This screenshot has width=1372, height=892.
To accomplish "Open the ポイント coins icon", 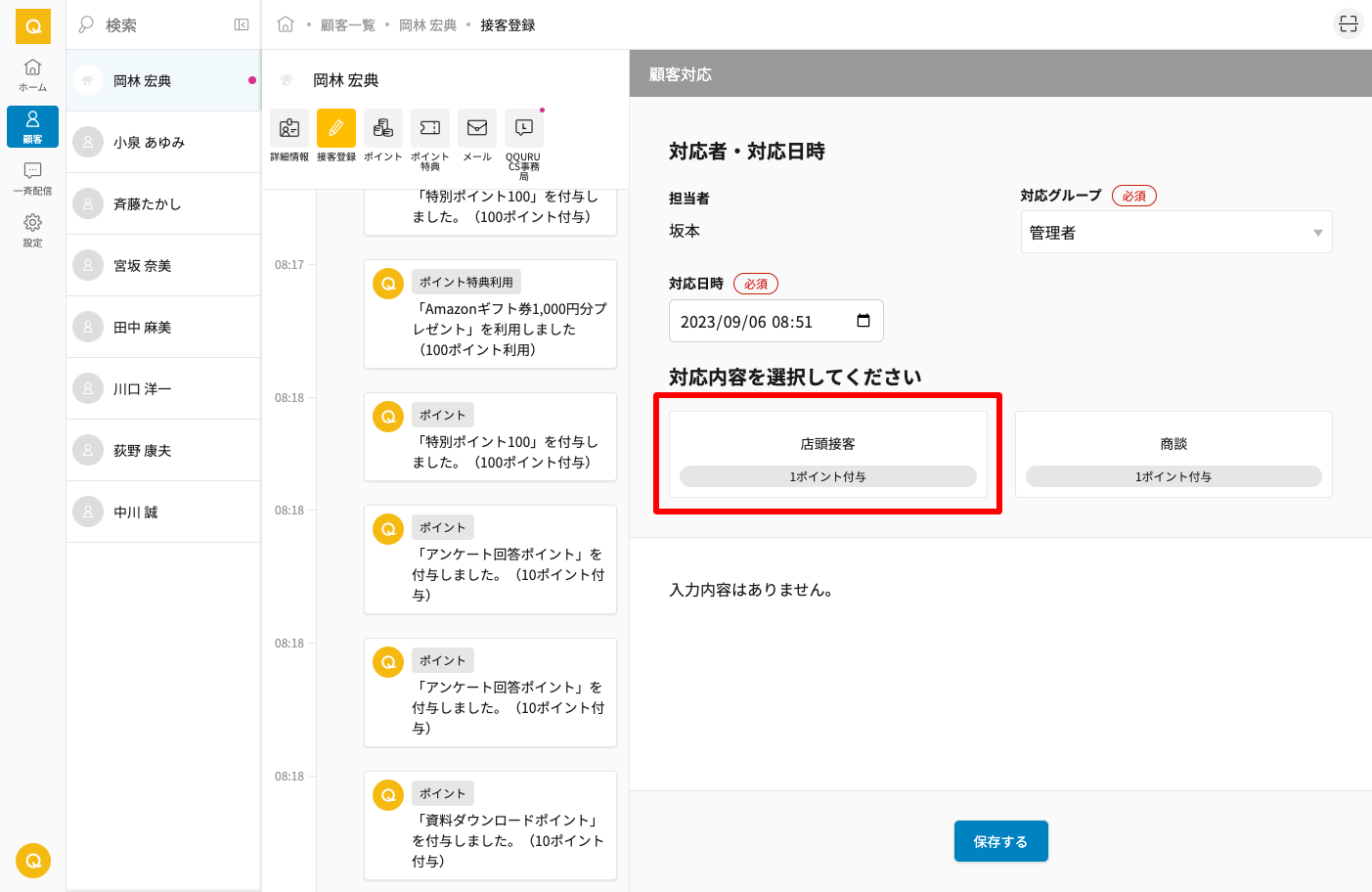I will tap(383, 128).
